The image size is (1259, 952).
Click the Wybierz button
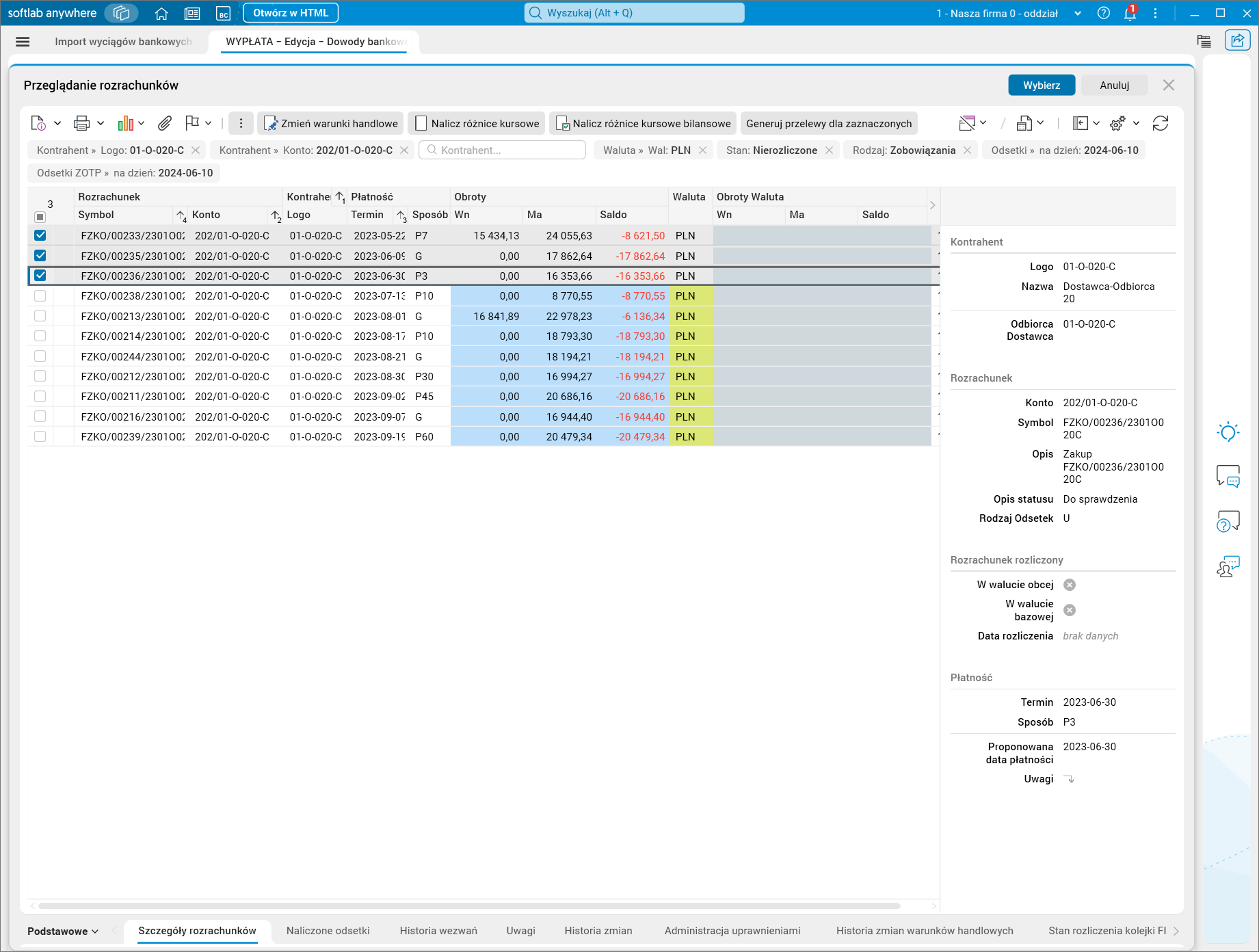[x=1042, y=85]
